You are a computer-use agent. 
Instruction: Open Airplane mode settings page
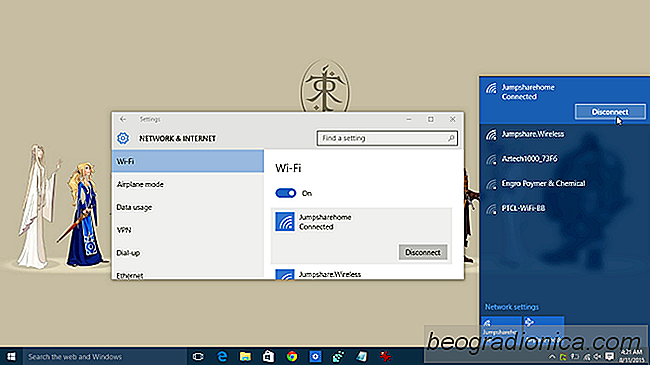187,184
